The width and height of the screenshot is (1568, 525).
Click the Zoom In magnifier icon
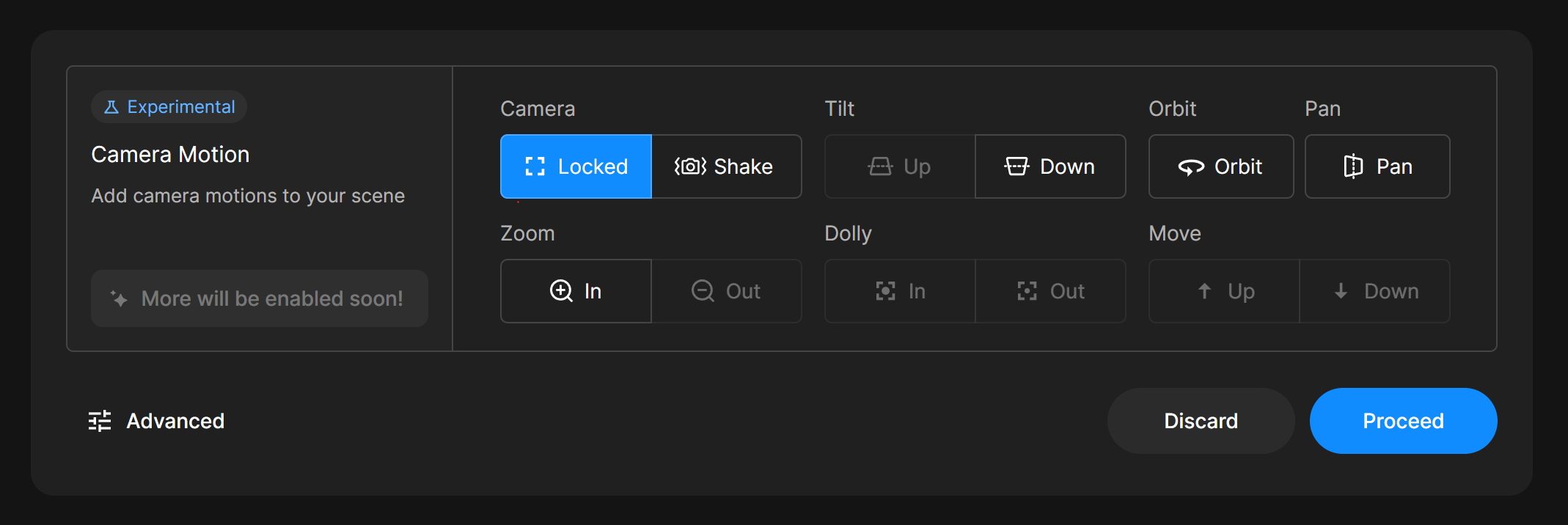coord(561,291)
